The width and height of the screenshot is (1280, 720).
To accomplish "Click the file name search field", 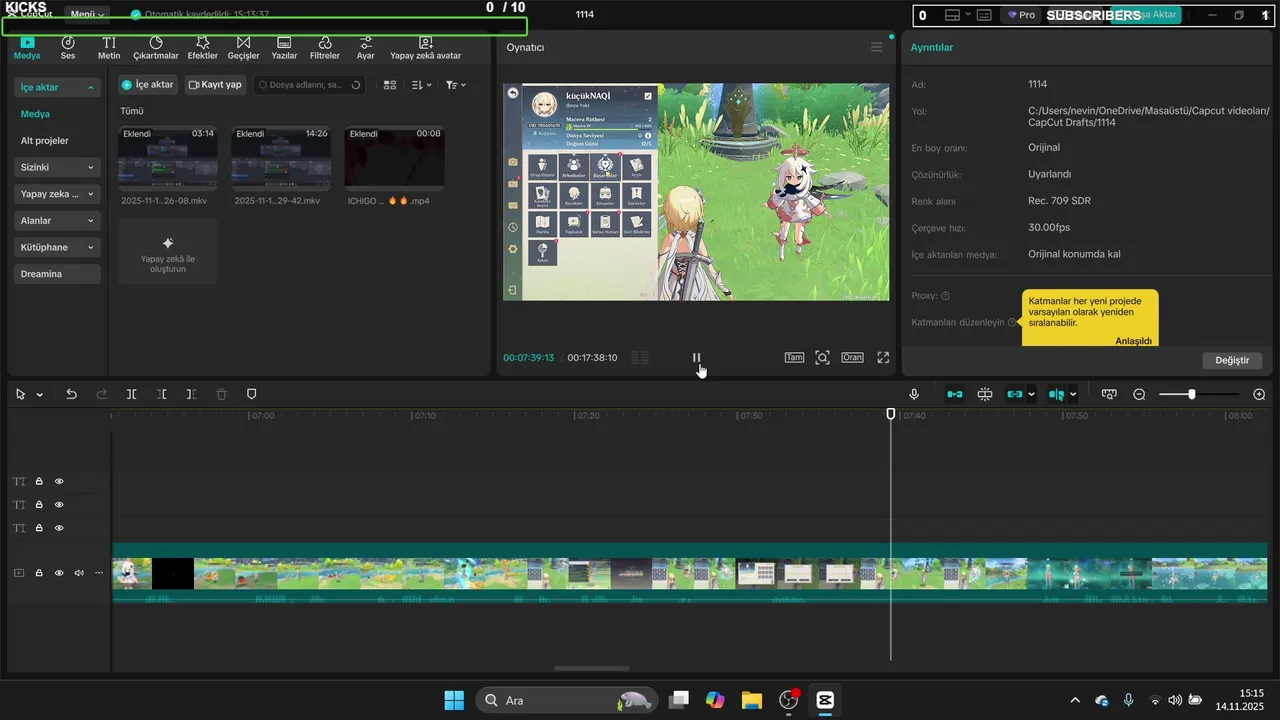I will (x=309, y=85).
